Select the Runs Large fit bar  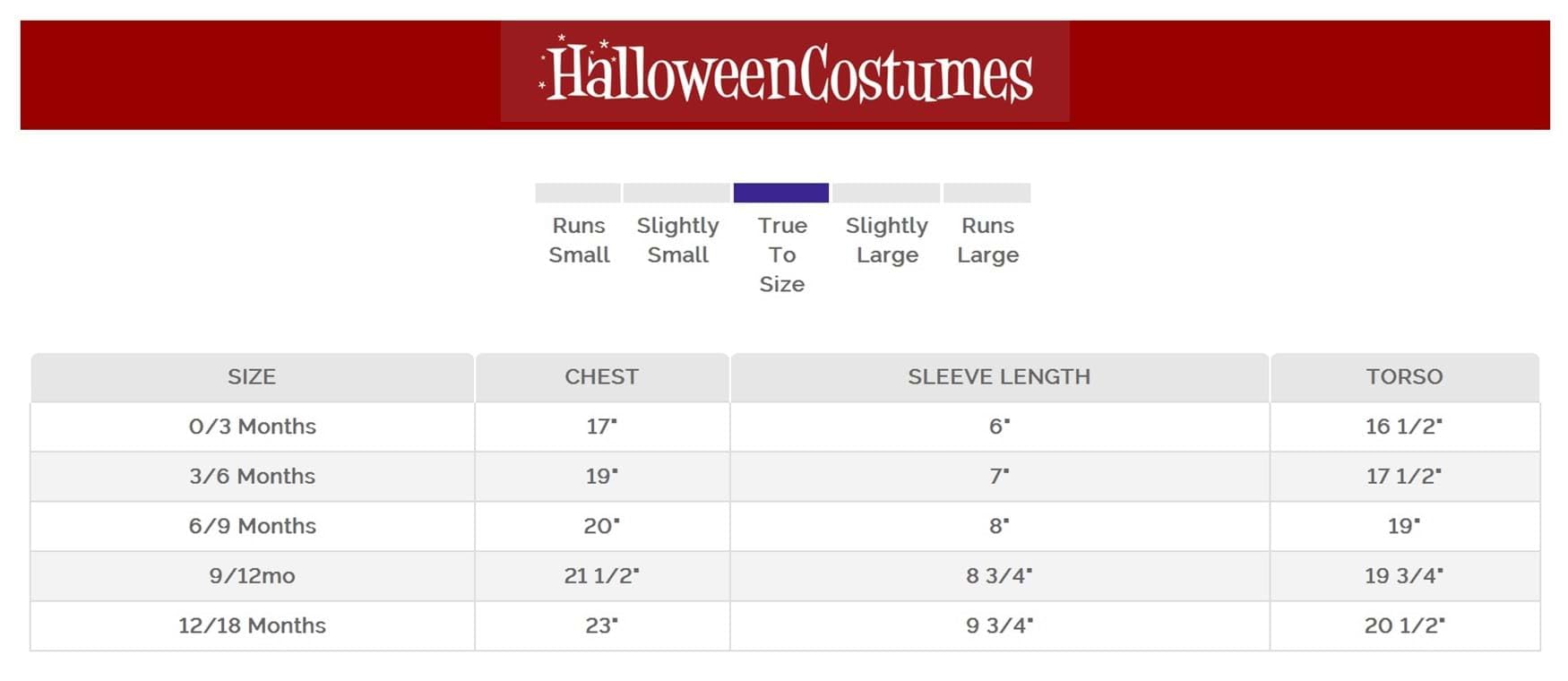click(986, 193)
